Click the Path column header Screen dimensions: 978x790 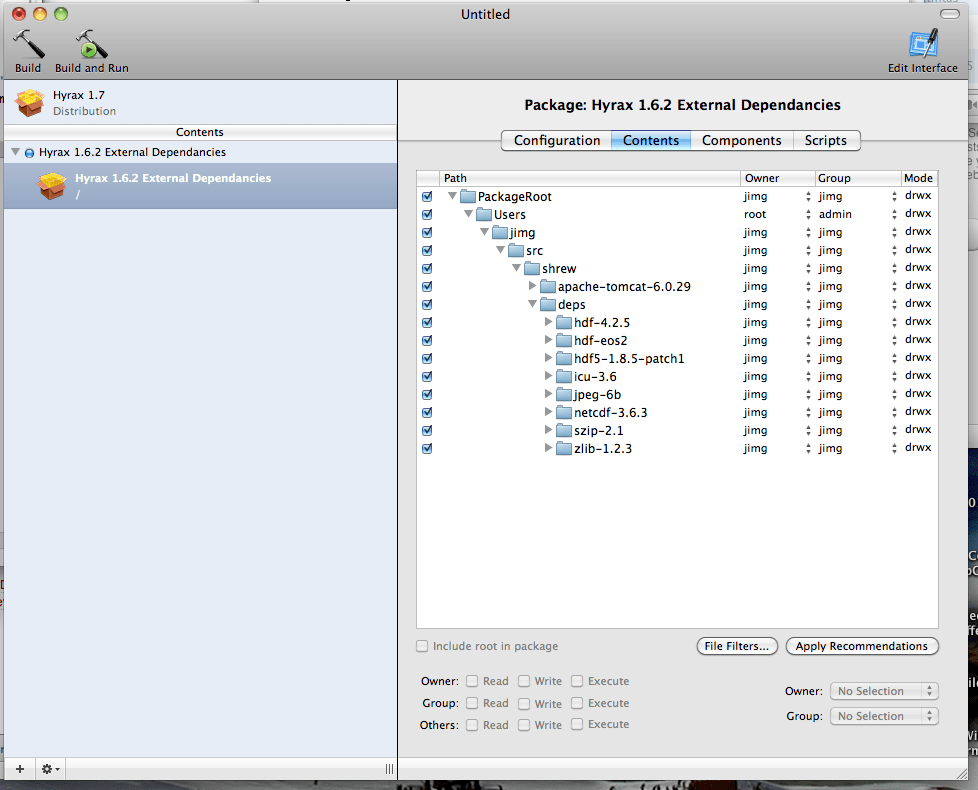click(x=590, y=178)
